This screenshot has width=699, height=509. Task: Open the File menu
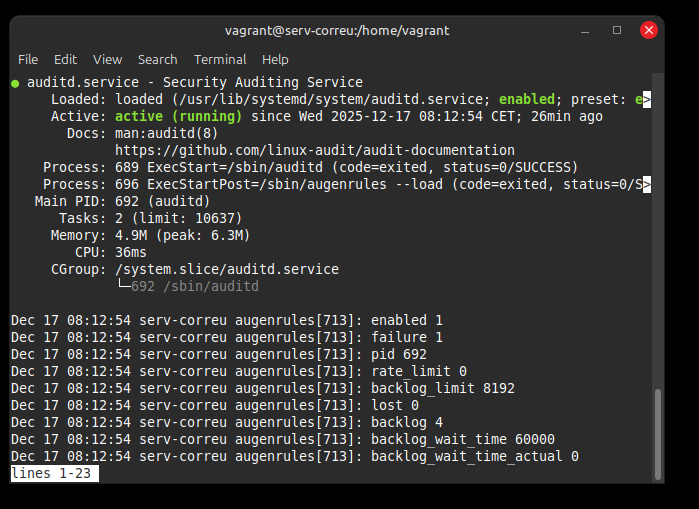pos(28,59)
